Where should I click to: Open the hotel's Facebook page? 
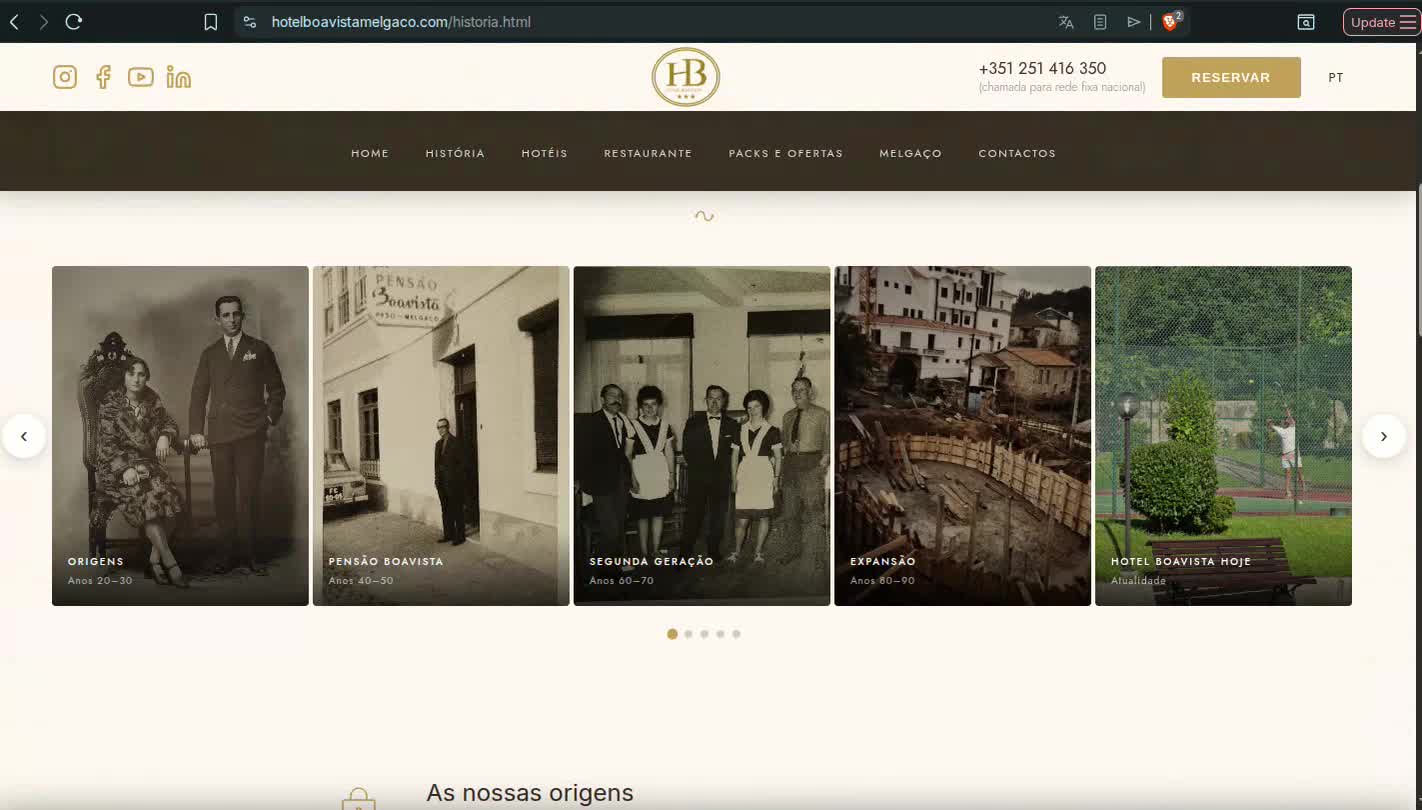tap(103, 77)
